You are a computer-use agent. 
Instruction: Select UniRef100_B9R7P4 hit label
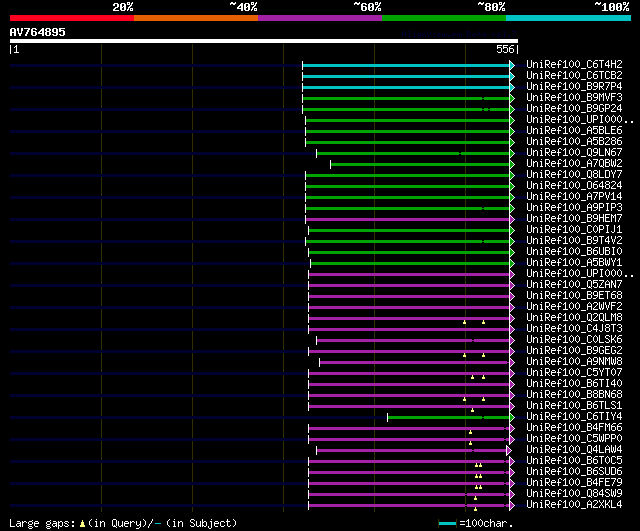point(574,87)
